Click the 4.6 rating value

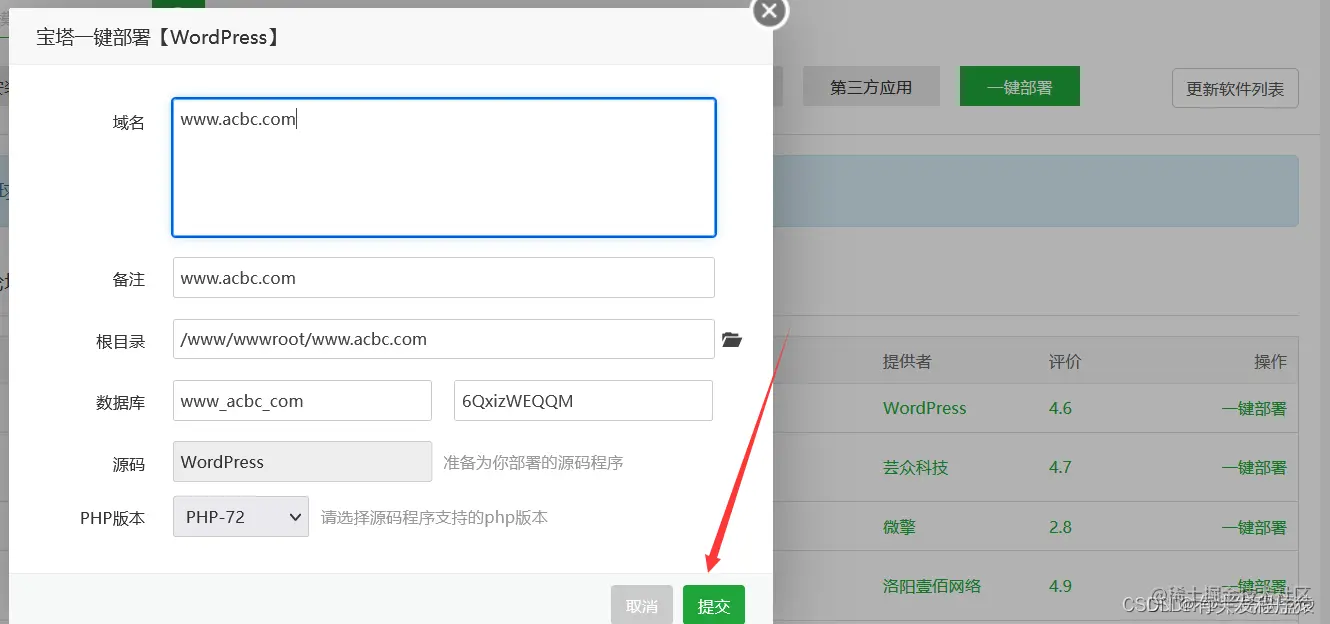[x=1060, y=408]
